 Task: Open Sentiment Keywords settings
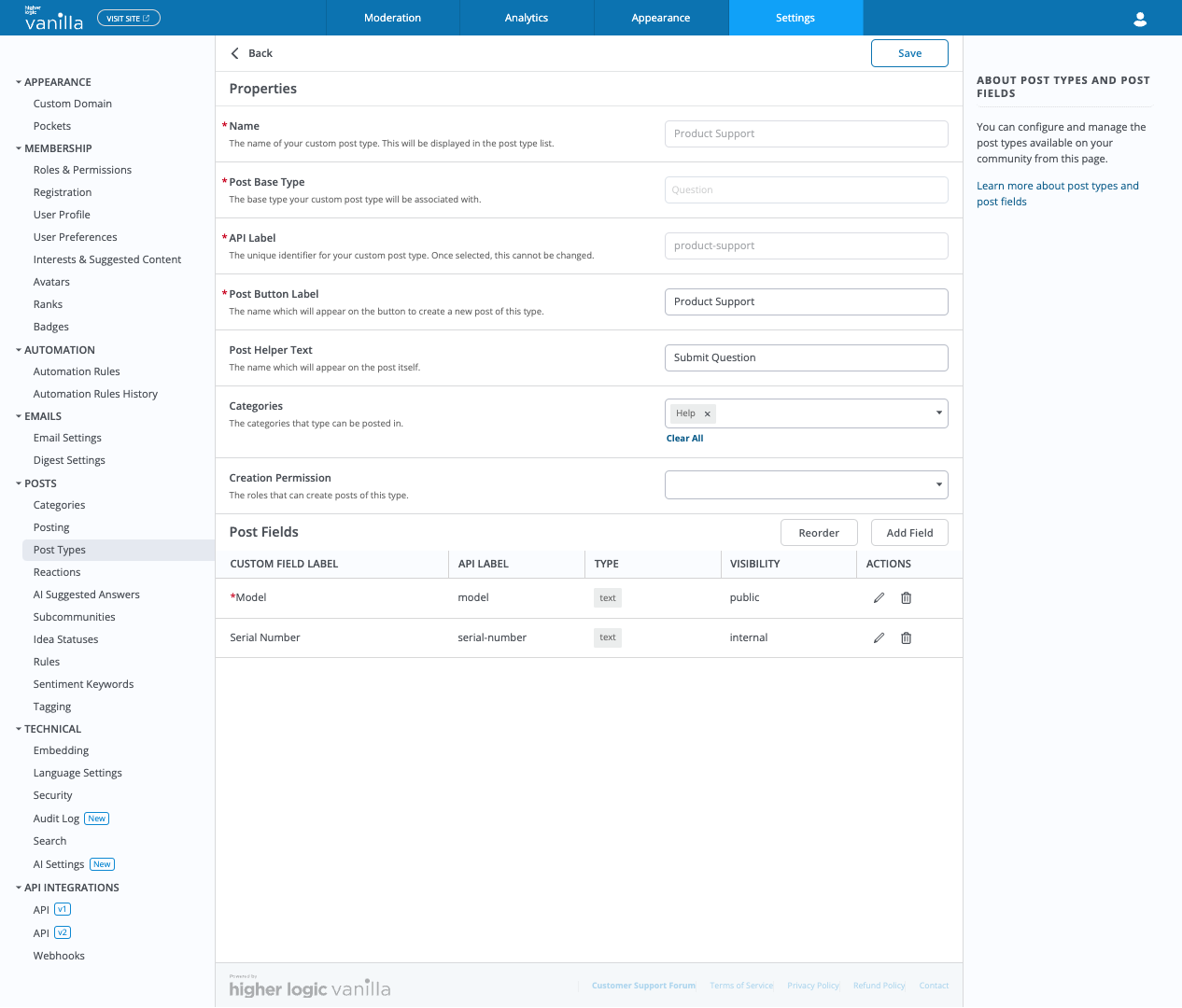coord(83,684)
